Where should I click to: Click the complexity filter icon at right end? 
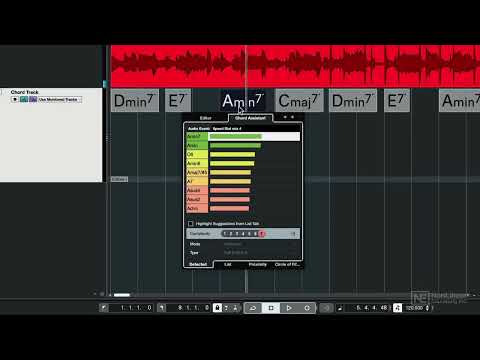point(294,234)
